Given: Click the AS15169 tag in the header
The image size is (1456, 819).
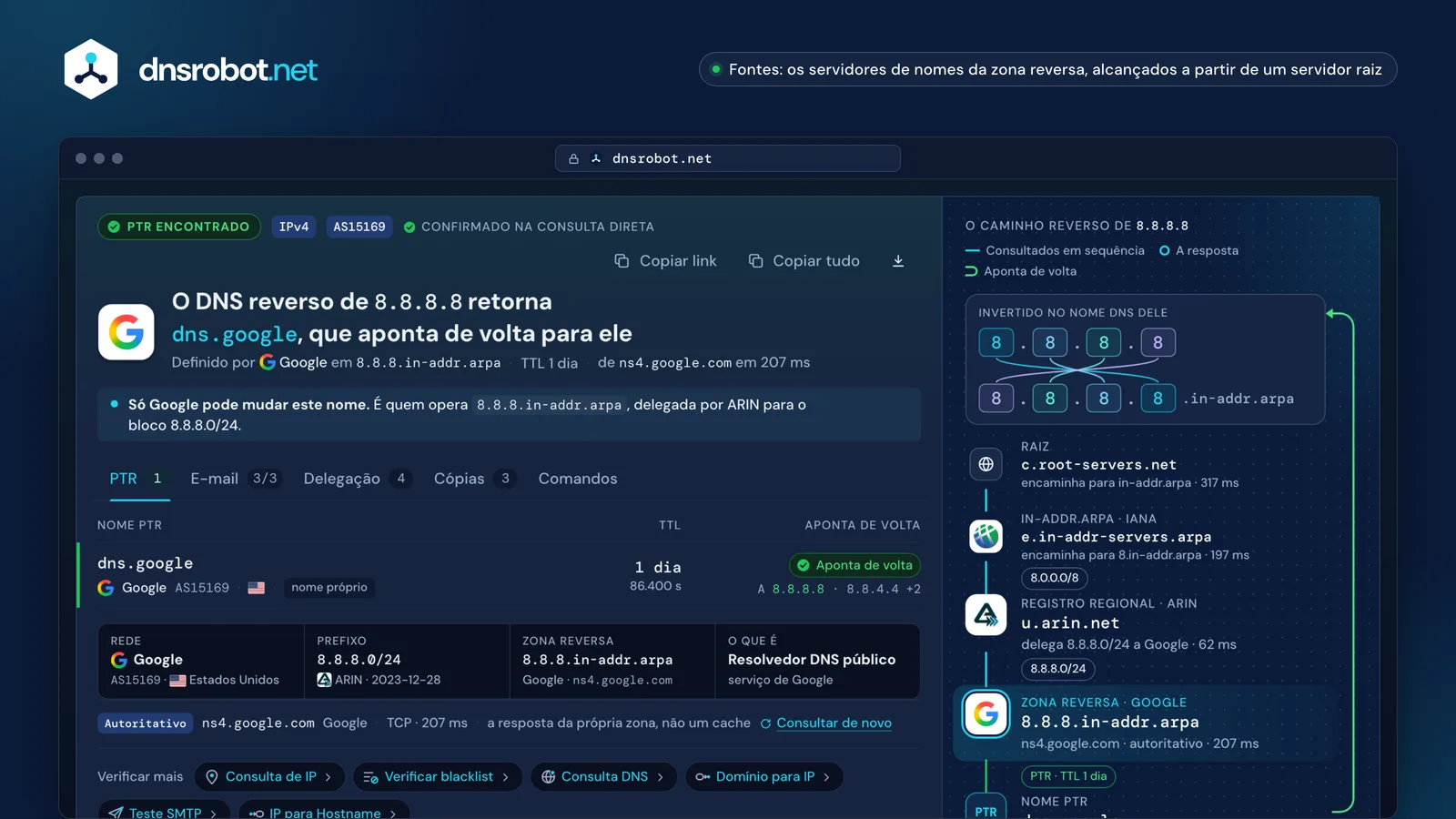Looking at the screenshot, I should coord(359,227).
